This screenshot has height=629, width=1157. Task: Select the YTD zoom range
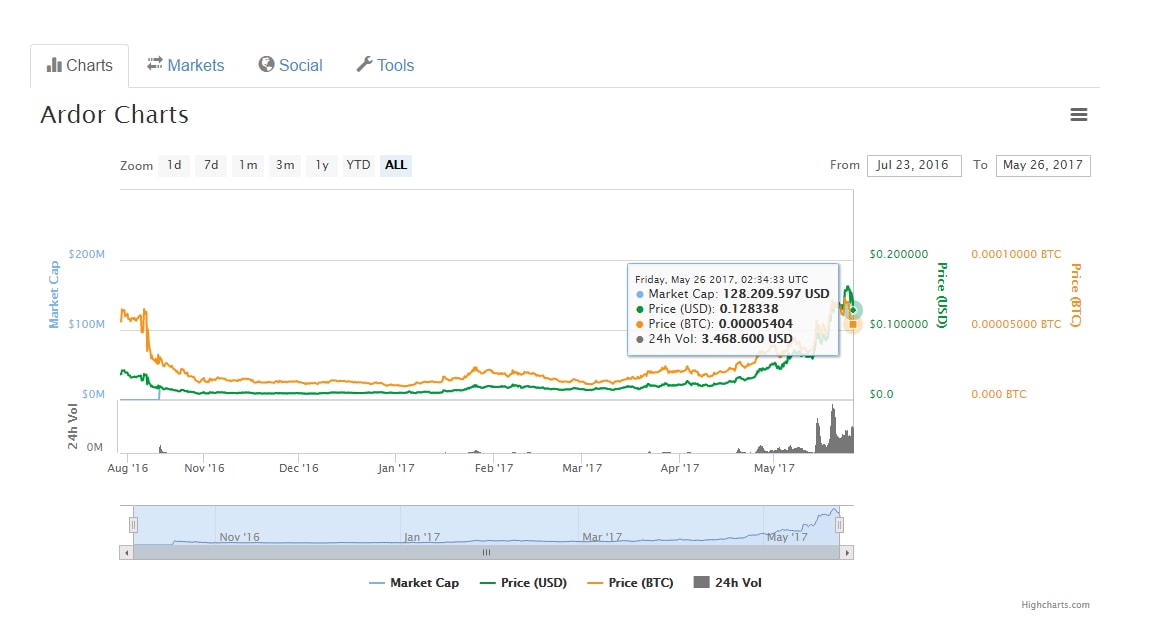coord(359,165)
